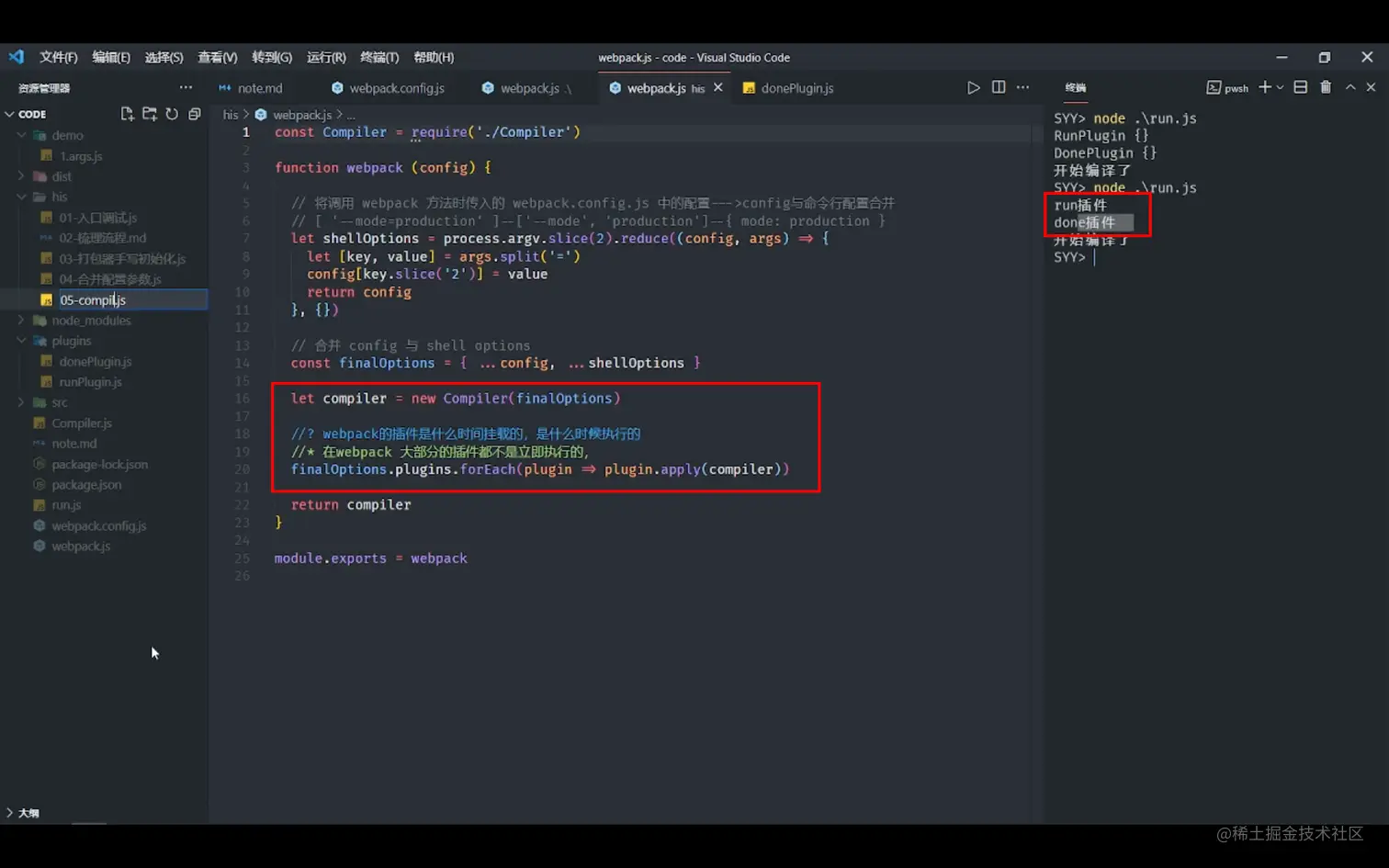Click the 05-compil.js rename input field

coord(132,299)
